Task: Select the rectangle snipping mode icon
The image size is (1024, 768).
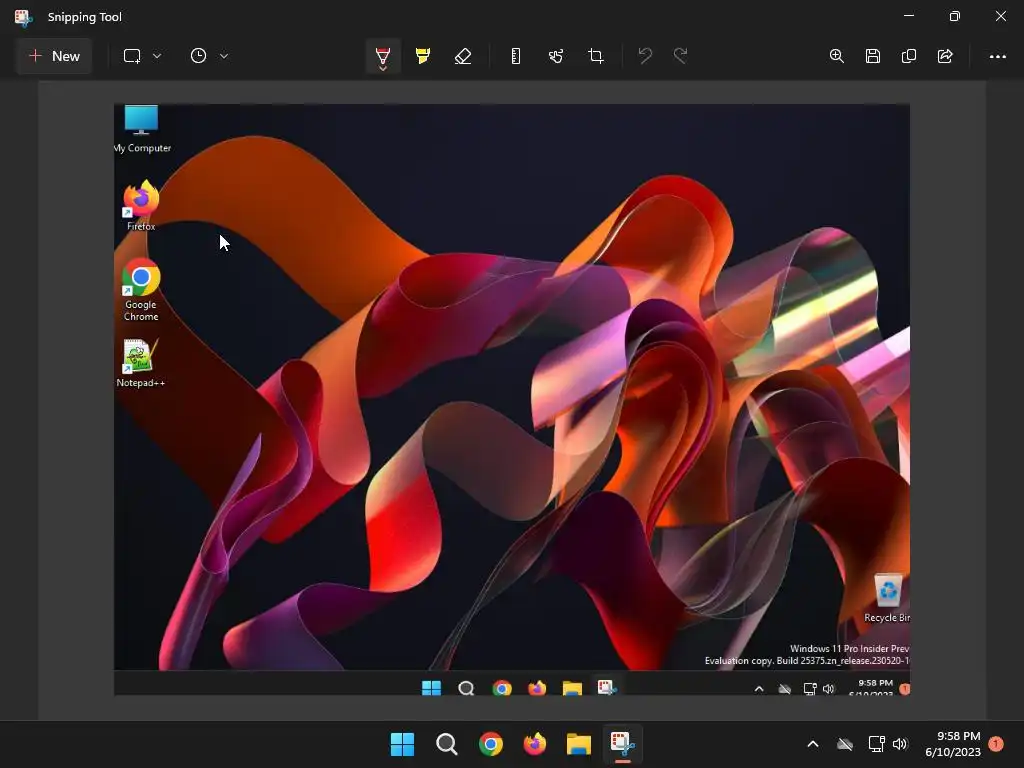Action: pos(132,56)
